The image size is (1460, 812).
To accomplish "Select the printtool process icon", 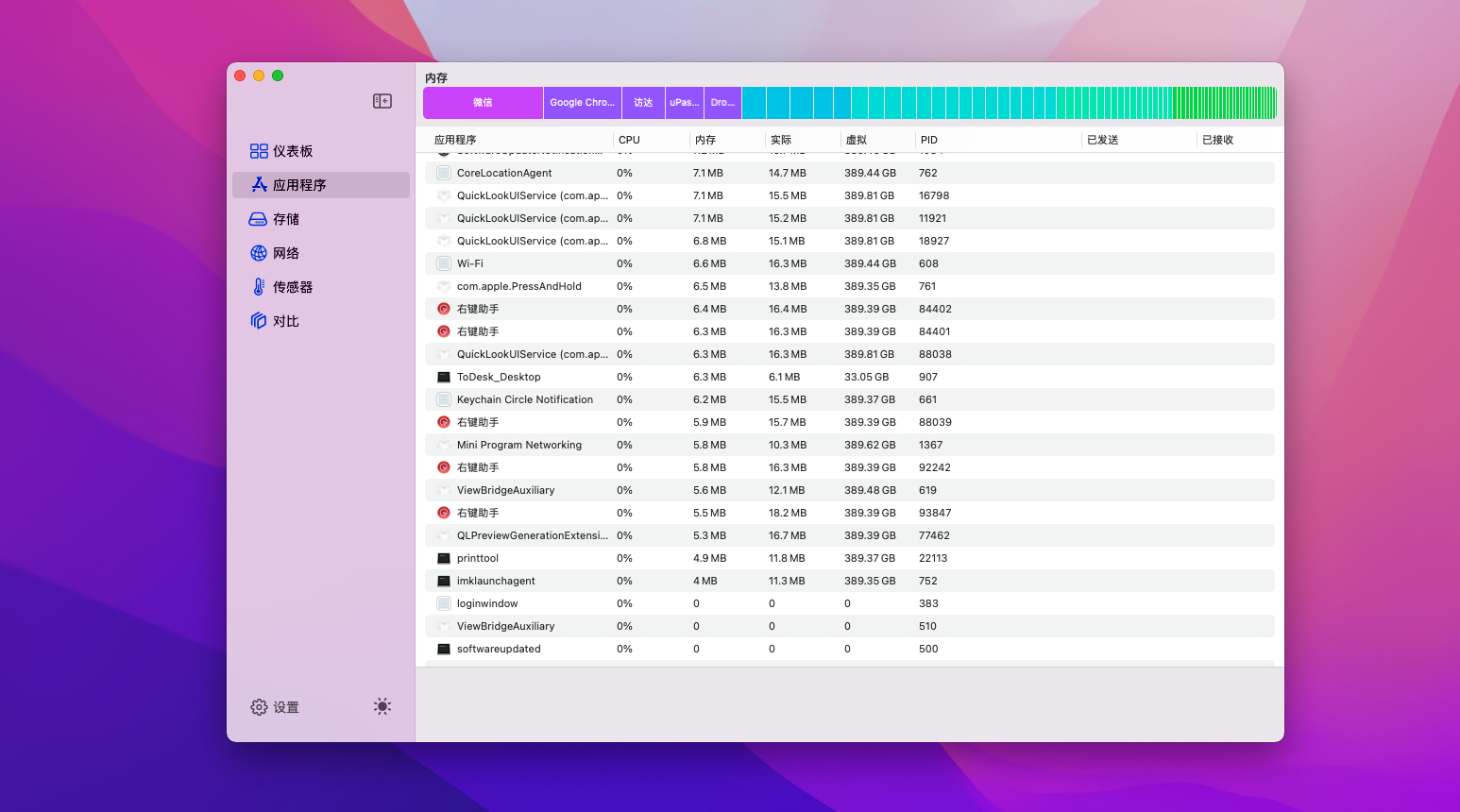I will [x=444, y=558].
